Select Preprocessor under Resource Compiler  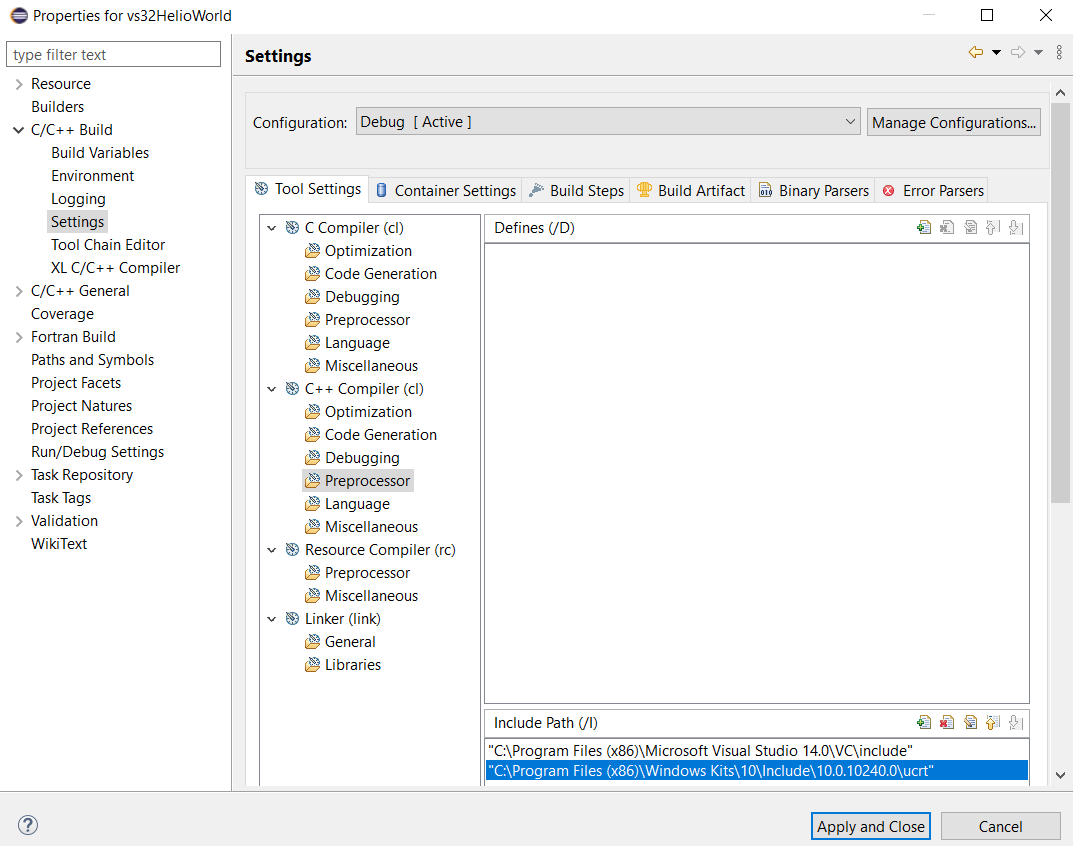(x=367, y=572)
